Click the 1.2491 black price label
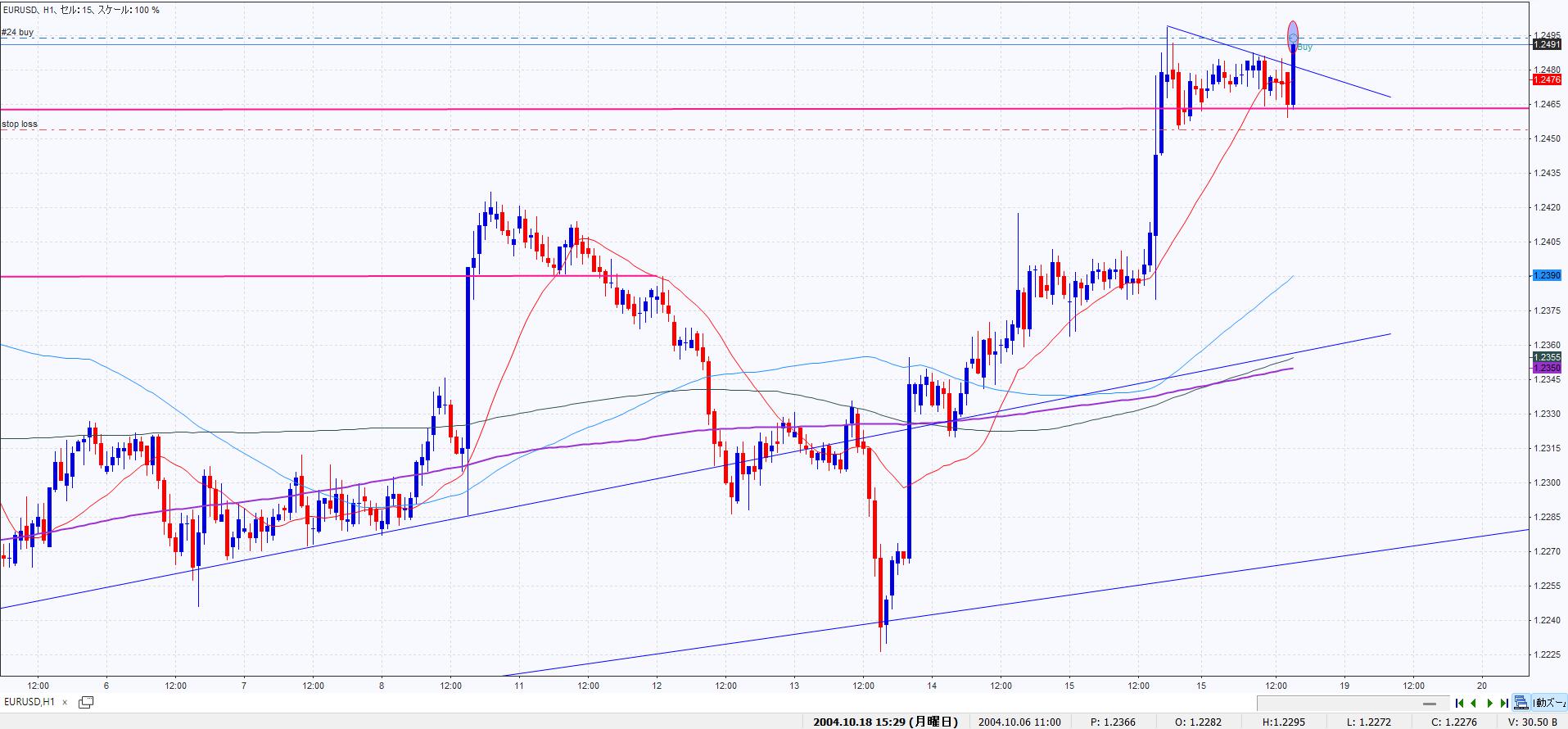Image resolution: width=1568 pixels, height=729 pixels. (1547, 45)
